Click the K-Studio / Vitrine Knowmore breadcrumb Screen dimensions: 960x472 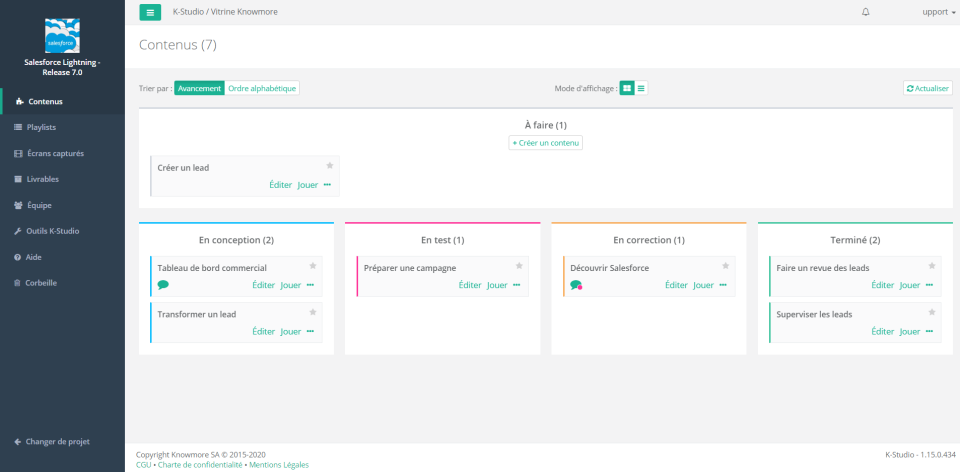[x=225, y=12]
